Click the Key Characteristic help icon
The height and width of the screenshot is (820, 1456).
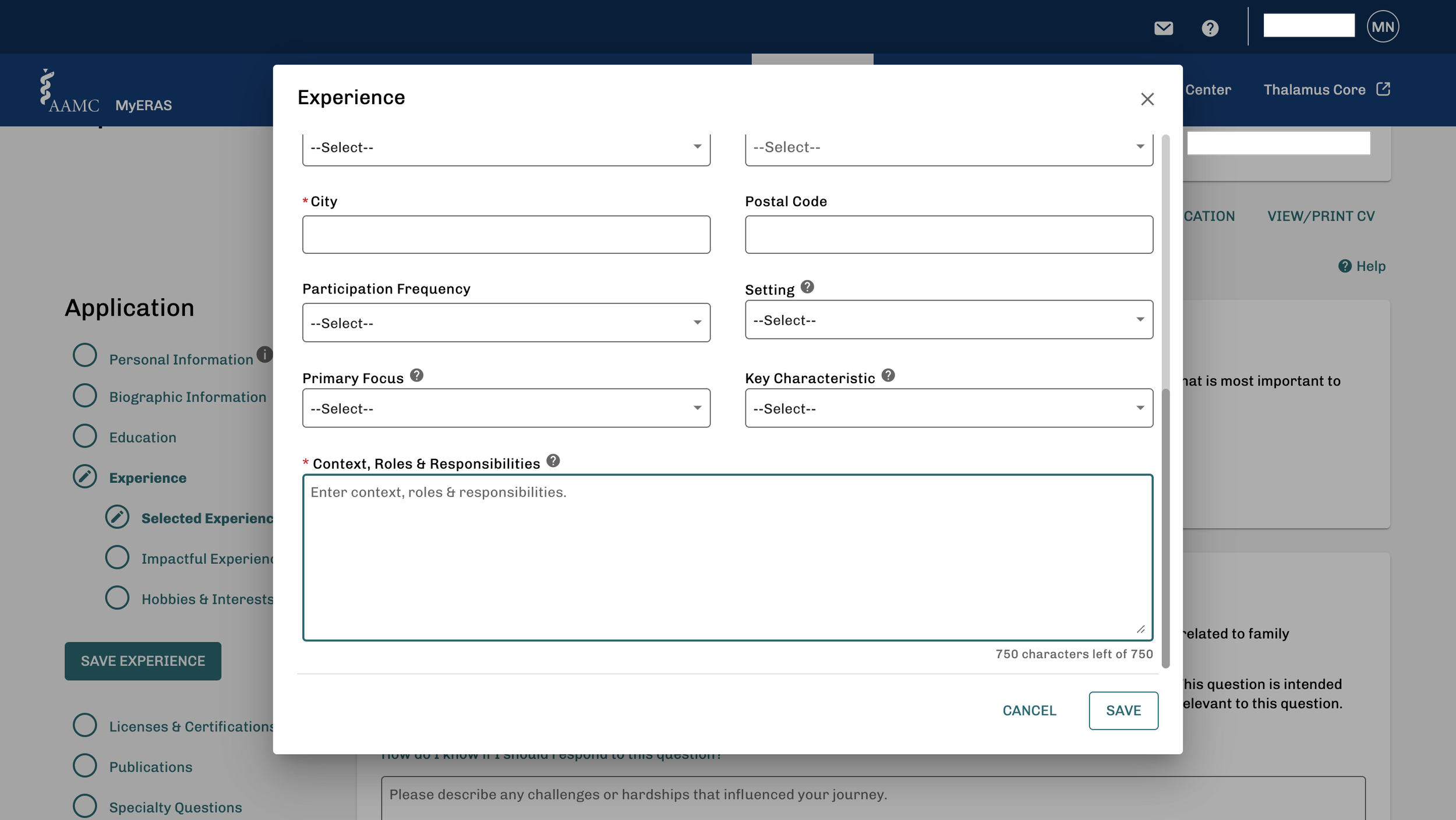pos(888,375)
